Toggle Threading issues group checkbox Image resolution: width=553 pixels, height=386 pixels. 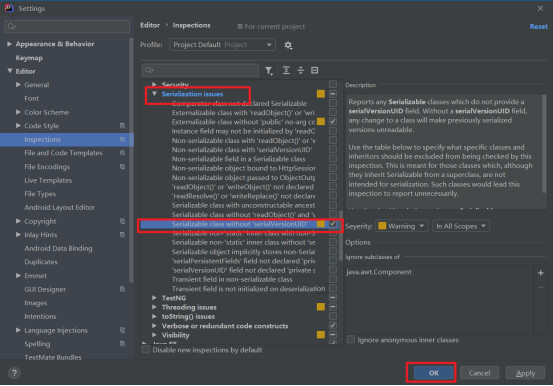pos(333,307)
